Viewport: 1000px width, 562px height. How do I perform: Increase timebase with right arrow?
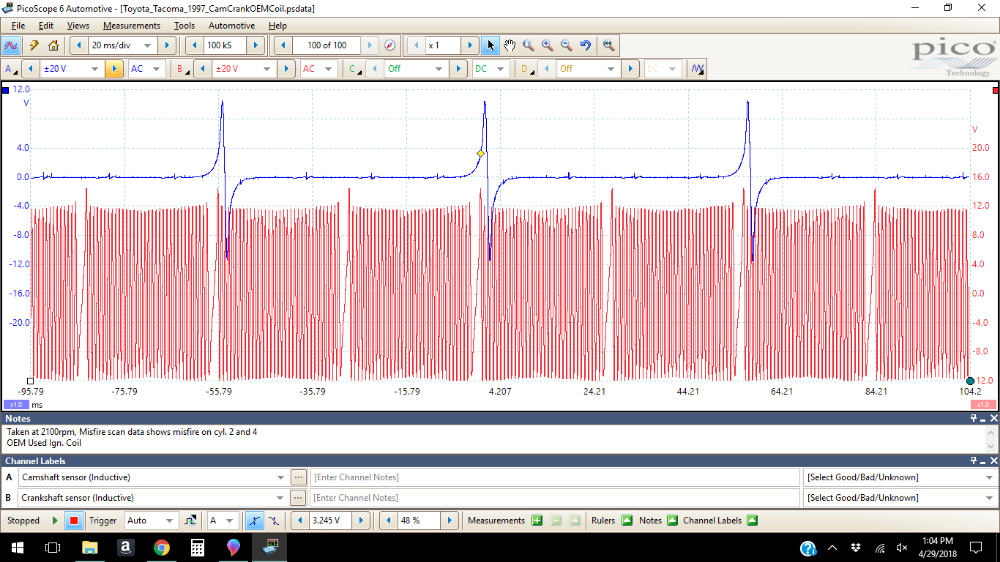tap(167, 45)
